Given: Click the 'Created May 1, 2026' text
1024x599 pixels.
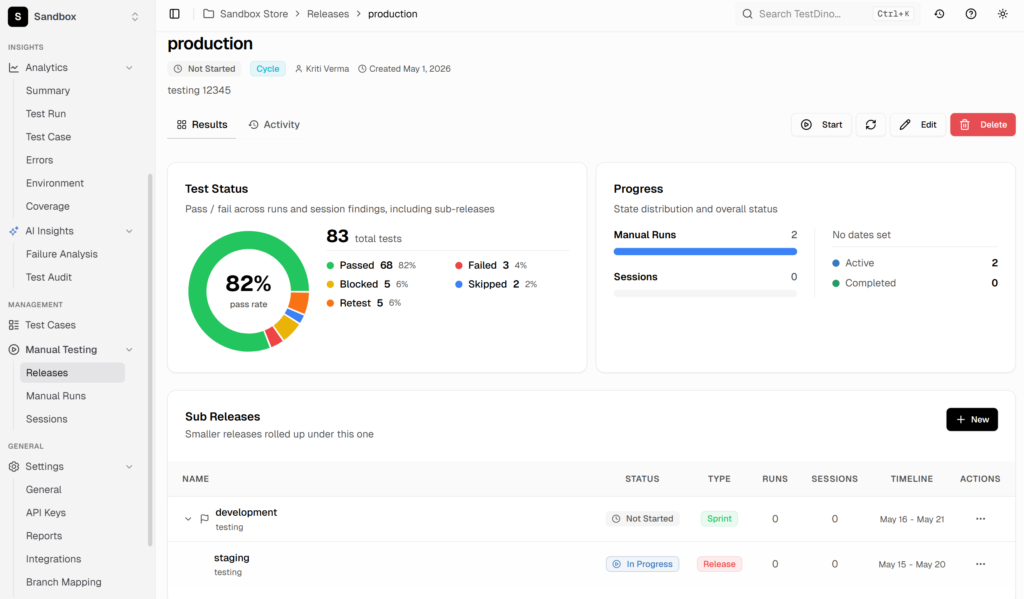Looking at the screenshot, I should [x=404, y=69].
